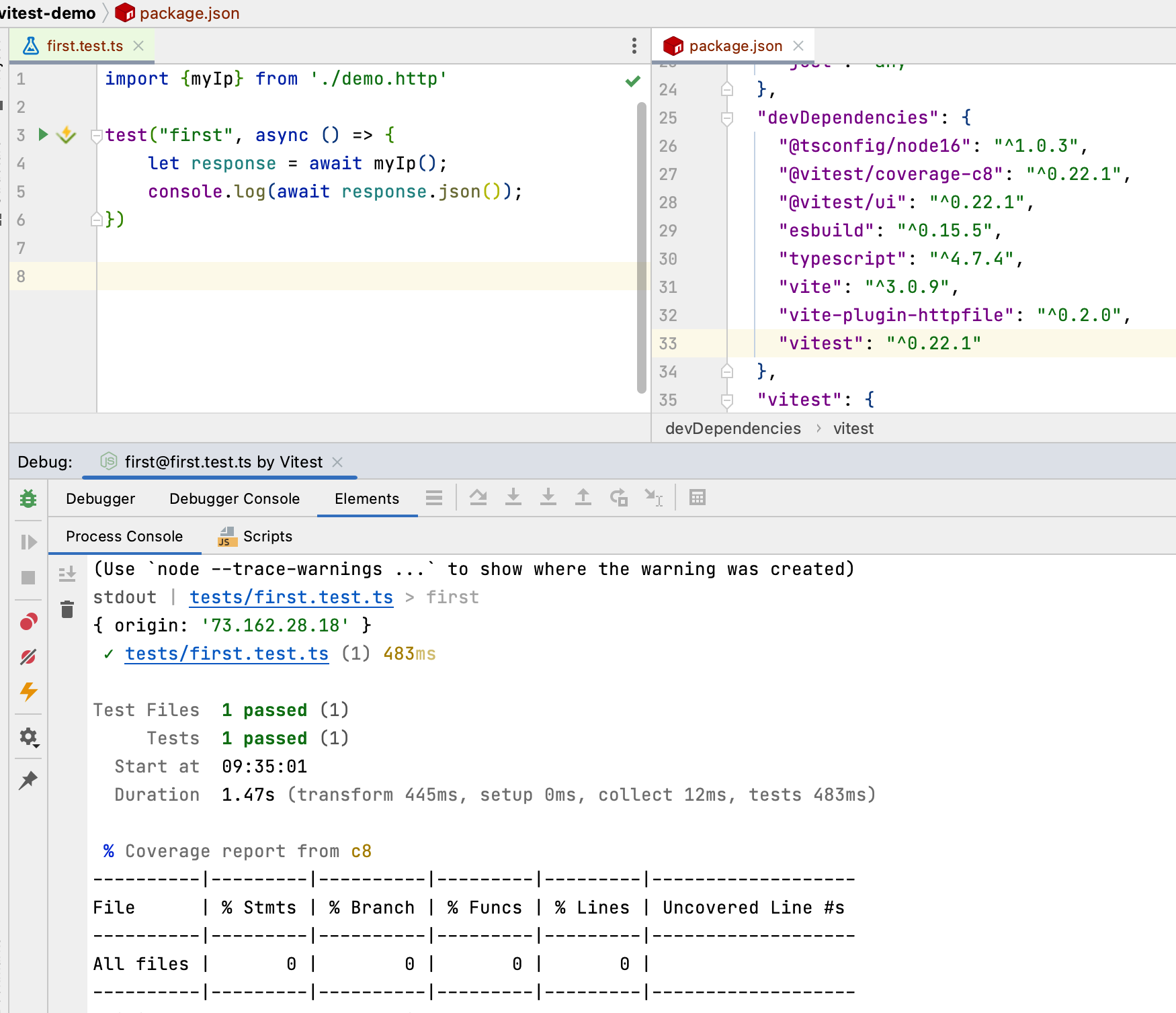Click the vitest-demo project breadcrumb

(x=47, y=13)
